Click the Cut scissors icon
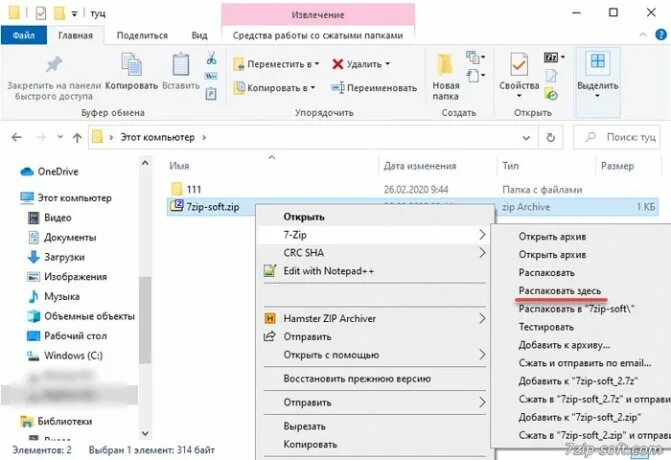The height and width of the screenshot is (460, 671). tap(211, 58)
